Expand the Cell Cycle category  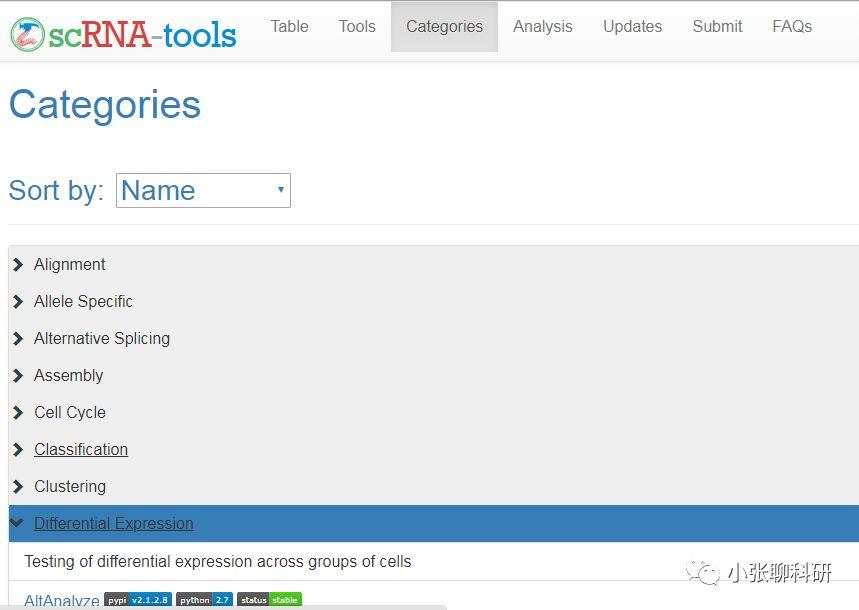[69, 413]
